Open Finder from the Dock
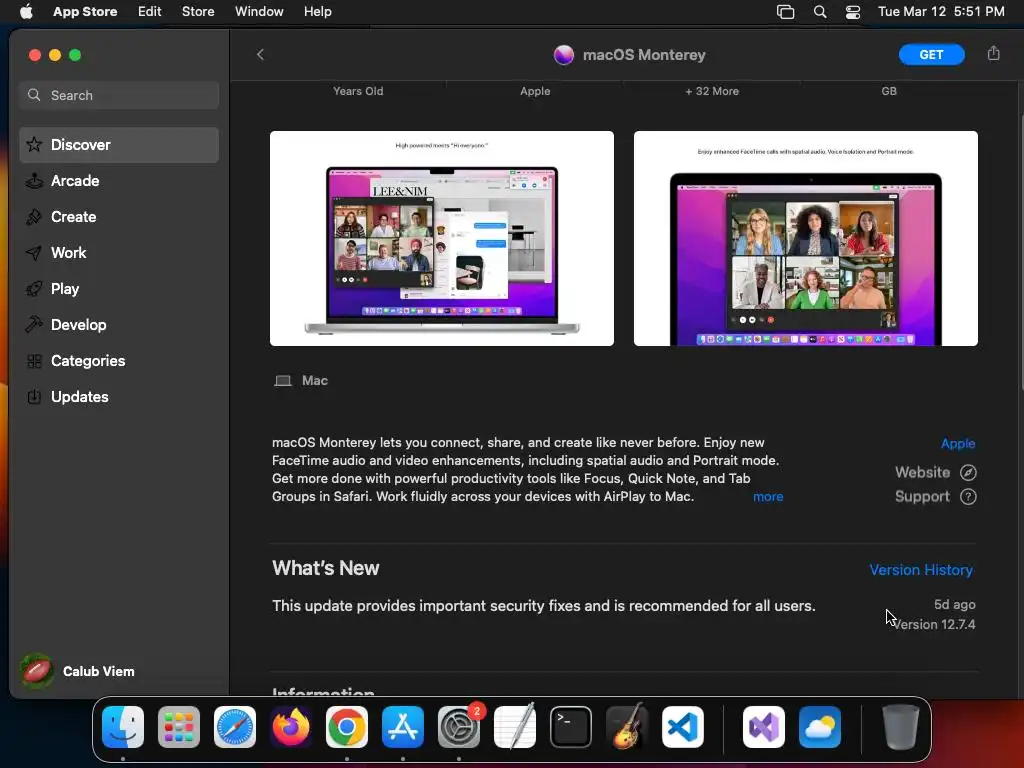1024x768 pixels. pyautogui.click(x=123, y=727)
